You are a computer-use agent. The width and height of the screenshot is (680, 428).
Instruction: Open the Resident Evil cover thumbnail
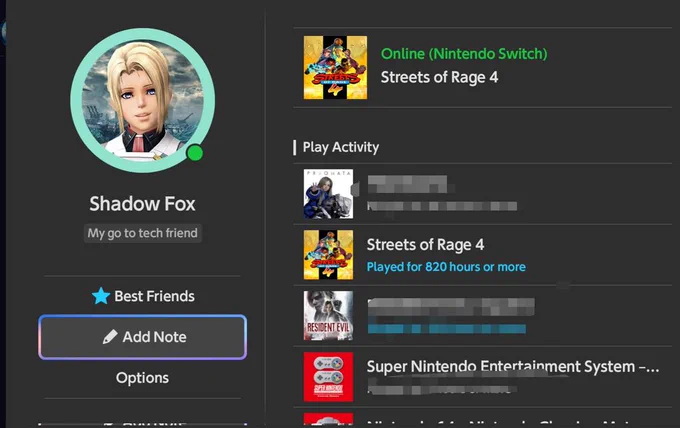tap(328, 316)
